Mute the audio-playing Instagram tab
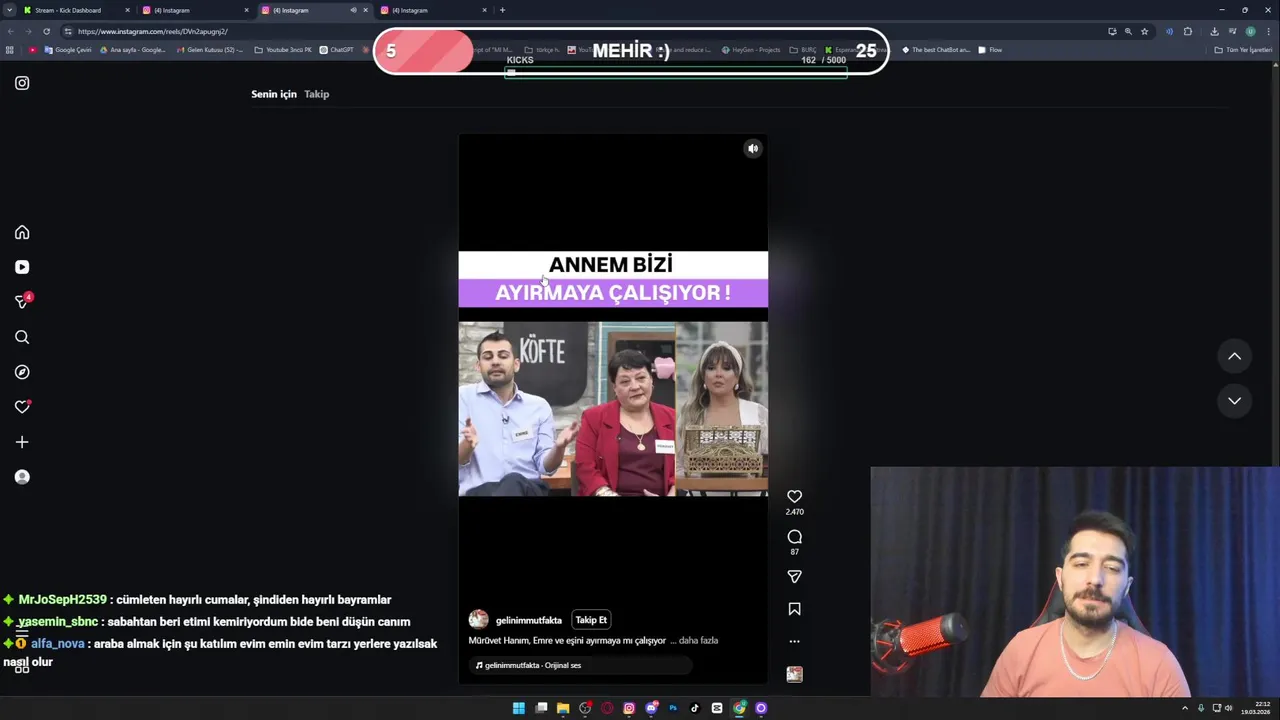1280x720 pixels. pyautogui.click(x=353, y=10)
